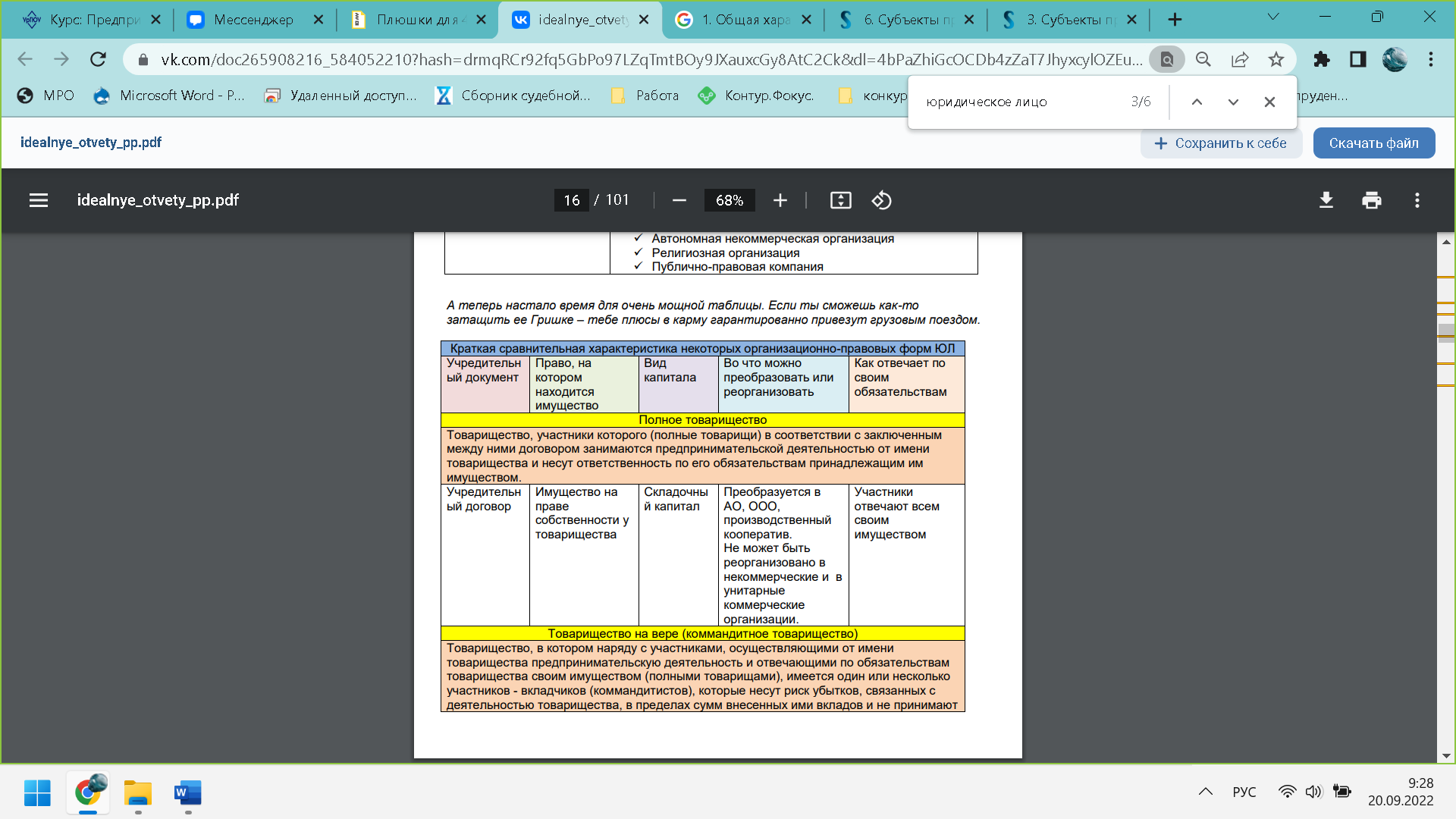1456x819 pixels.
Task: Close the idealnye_otvety tab
Action: click(644, 20)
